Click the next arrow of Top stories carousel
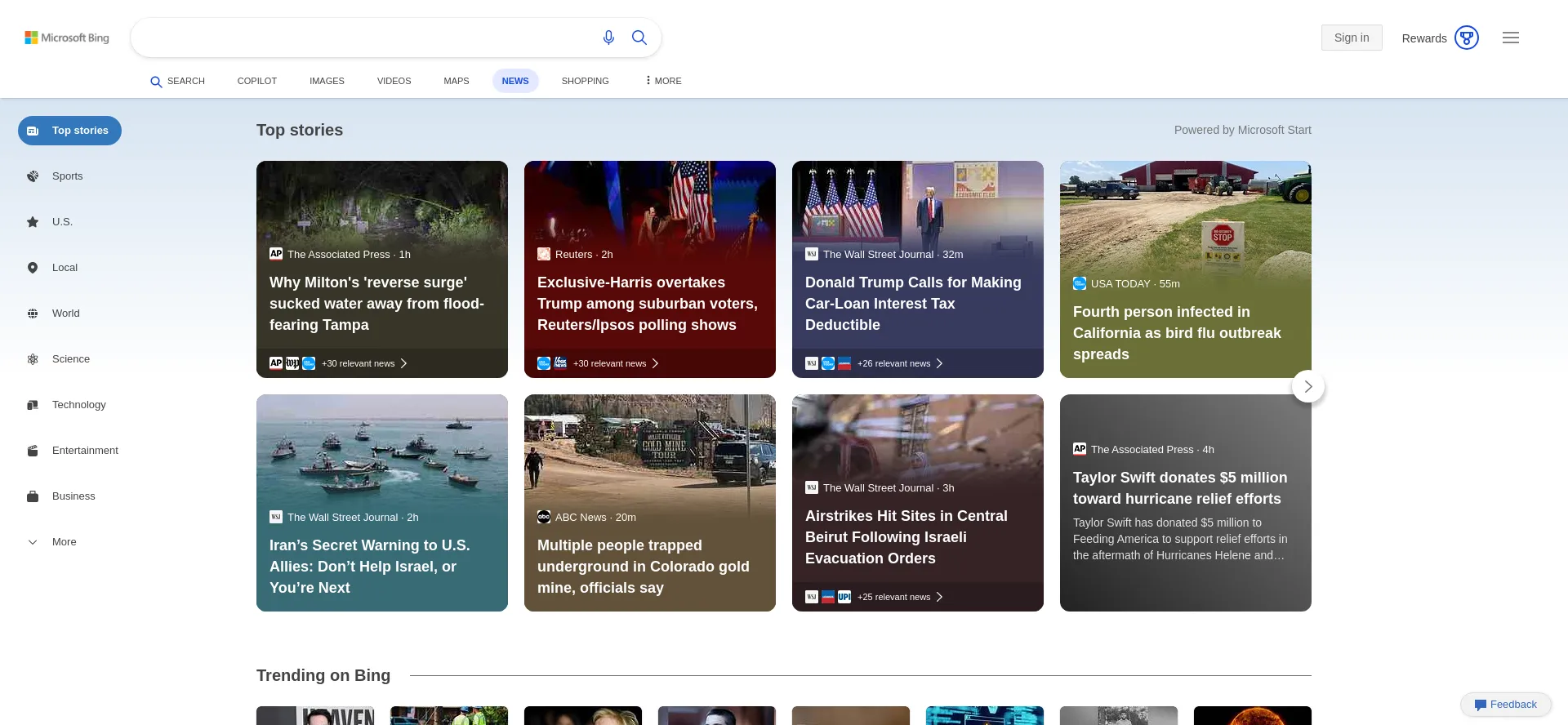The width and height of the screenshot is (1568, 725). click(1308, 386)
